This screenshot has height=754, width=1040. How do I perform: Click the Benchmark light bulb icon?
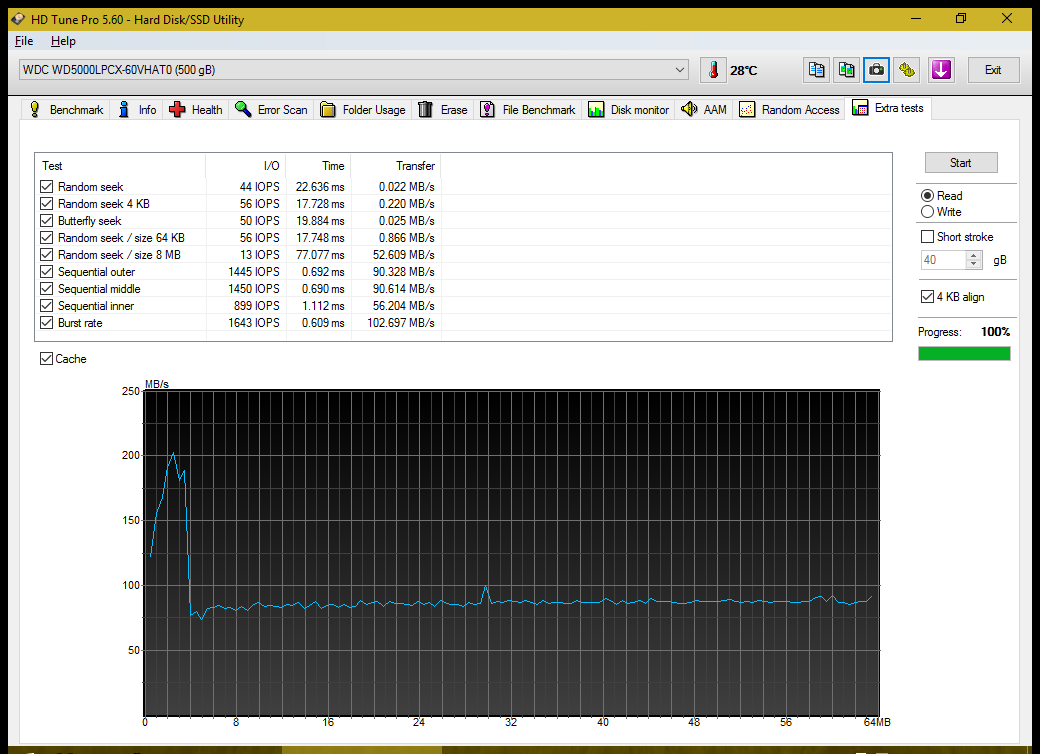(35, 109)
